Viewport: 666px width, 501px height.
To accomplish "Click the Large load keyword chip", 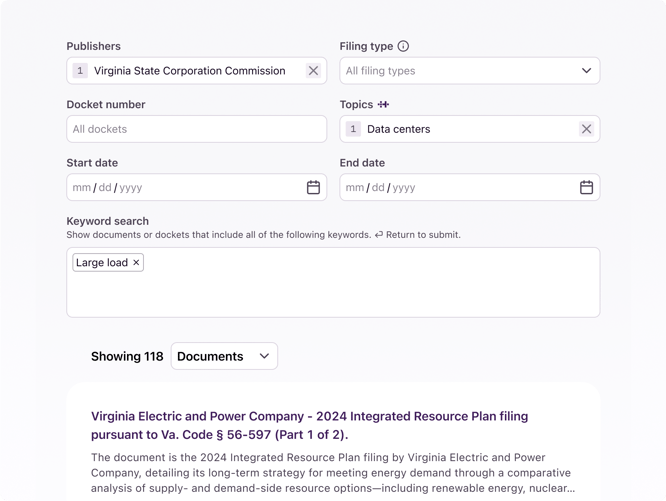I will pos(101,263).
